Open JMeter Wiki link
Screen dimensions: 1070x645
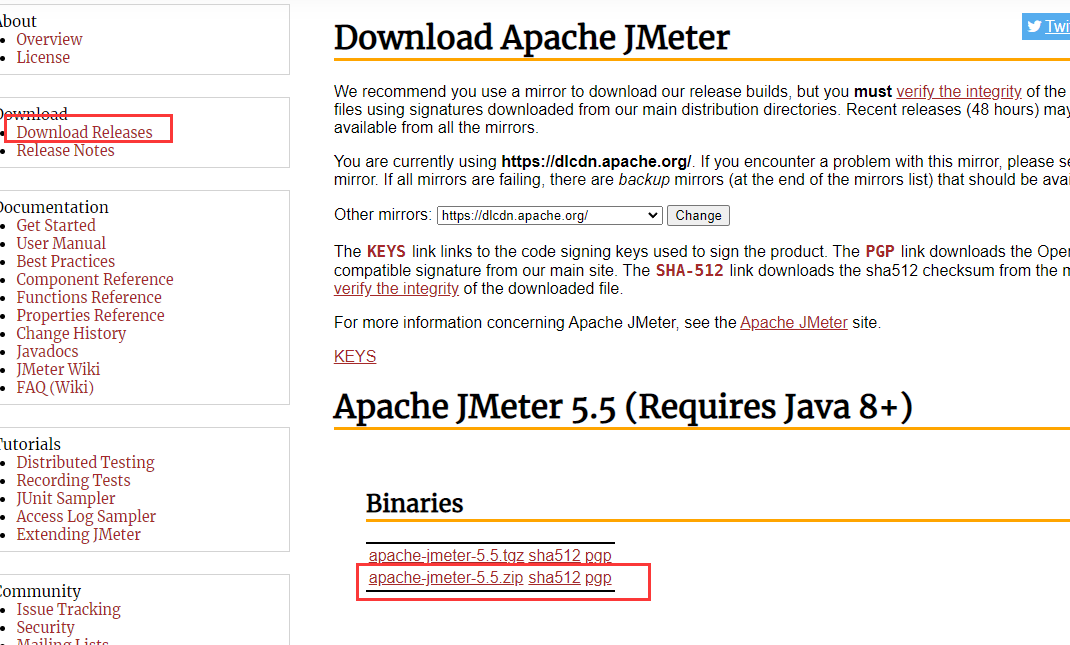[x=58, y=369]
